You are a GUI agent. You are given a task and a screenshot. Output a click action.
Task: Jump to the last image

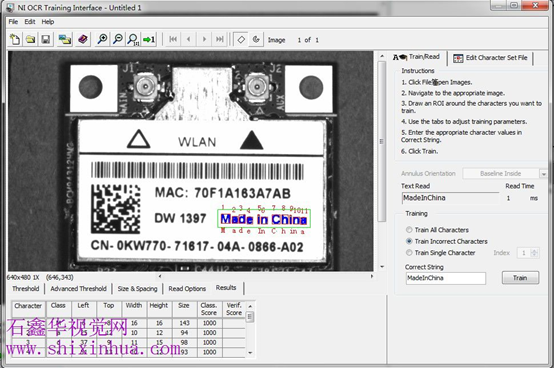click(219, 39)
